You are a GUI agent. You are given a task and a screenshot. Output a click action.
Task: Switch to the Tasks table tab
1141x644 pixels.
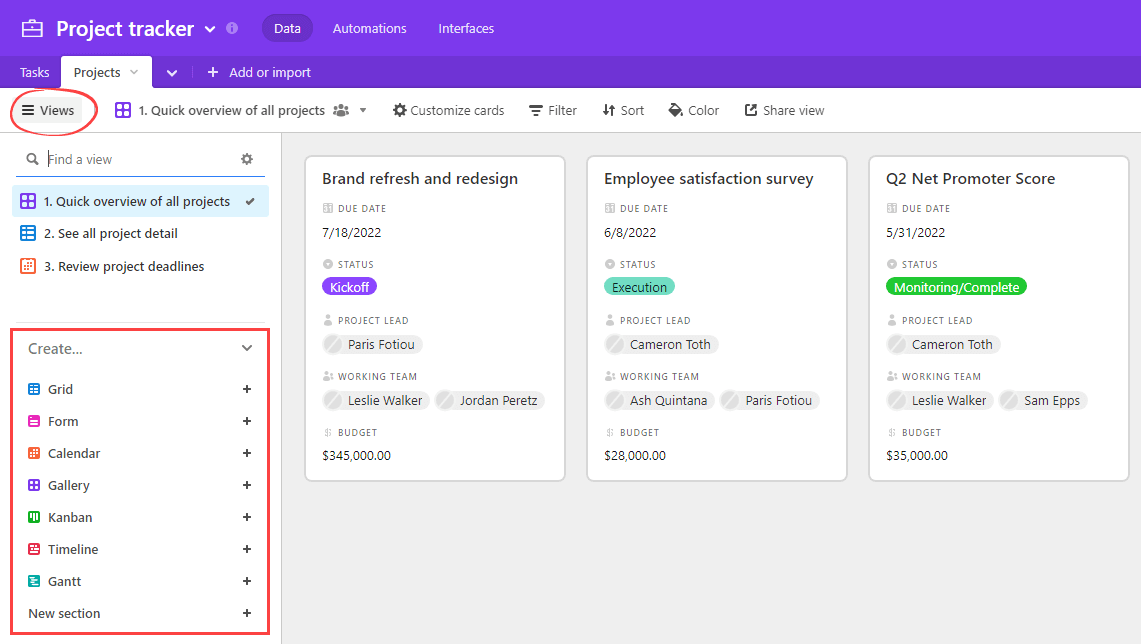click(34, 72)
